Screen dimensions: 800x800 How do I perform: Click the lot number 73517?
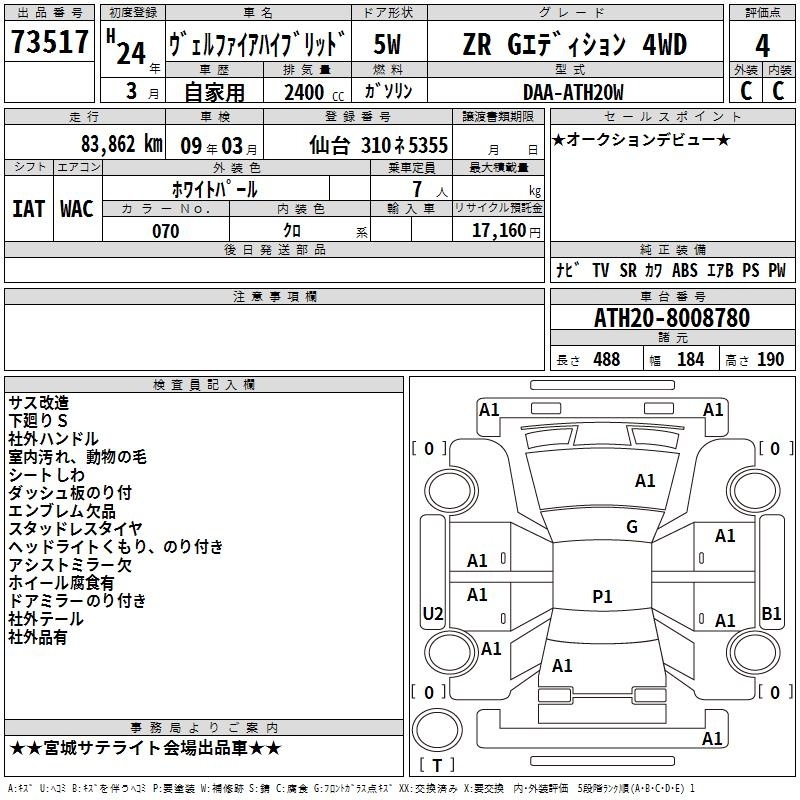pos(49,44)
